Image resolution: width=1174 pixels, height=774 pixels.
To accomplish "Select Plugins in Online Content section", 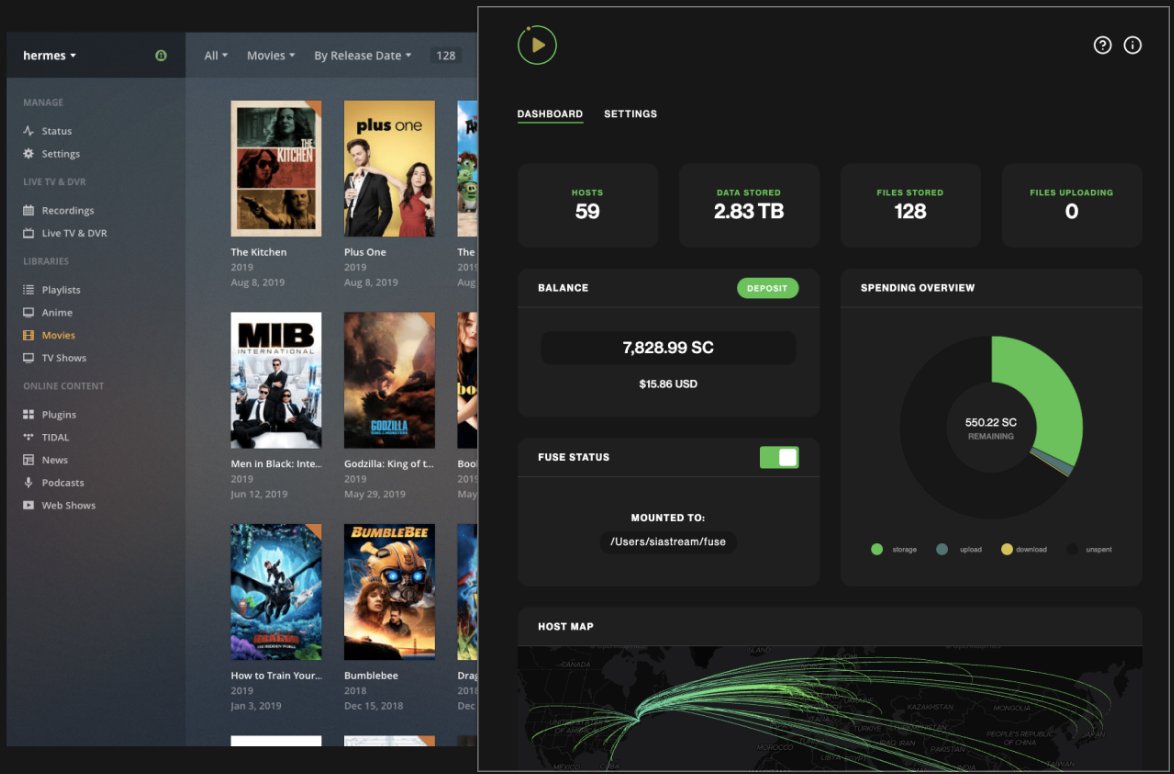I will click(x=59, y=415).
